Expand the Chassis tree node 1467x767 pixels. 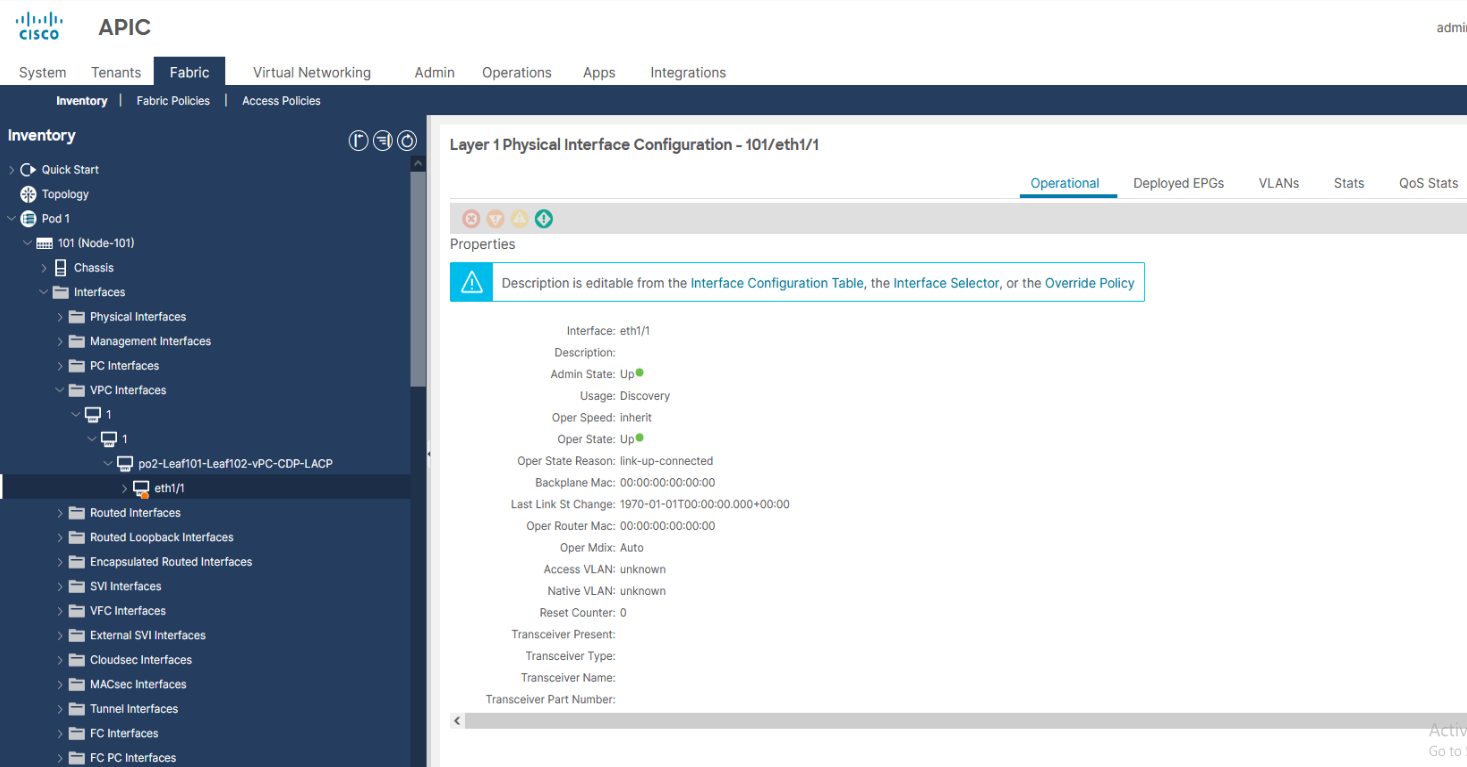pyautogui.click(x=44, y=268)
